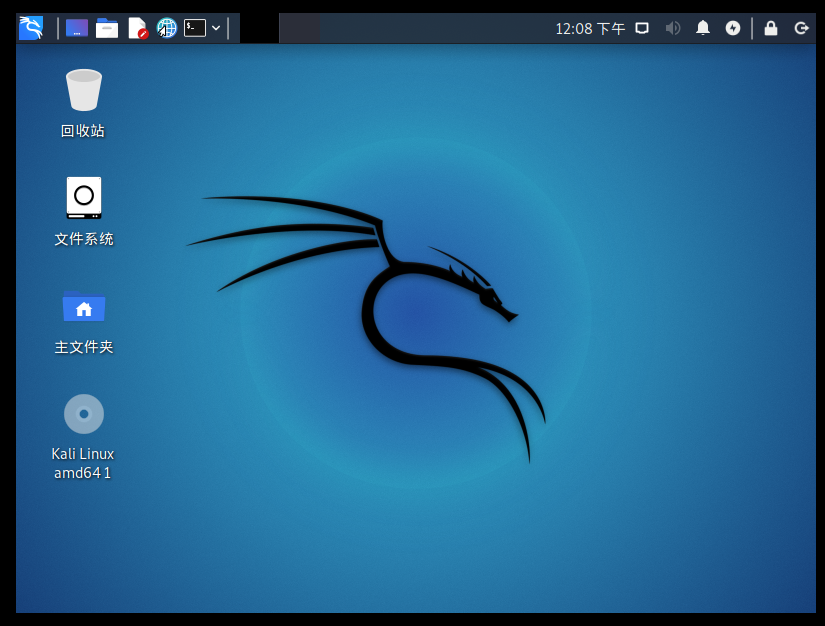Open the file manager from panel
The height and width of the screenshot is (626, 825).
click(x=107, y=28)
